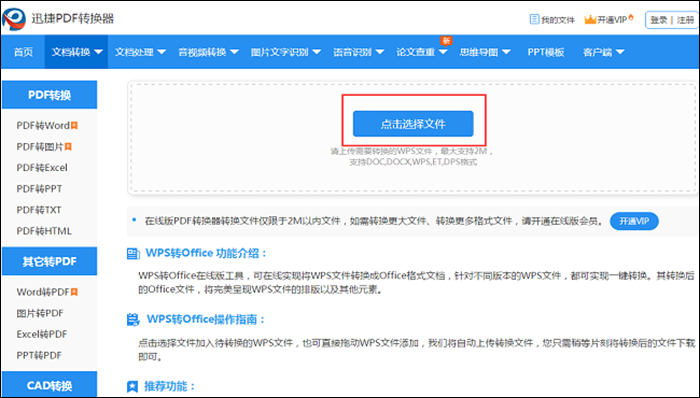Open the 文档转换 menu label
The width and height of the screenshot is (700, 398).
point(71,52)
